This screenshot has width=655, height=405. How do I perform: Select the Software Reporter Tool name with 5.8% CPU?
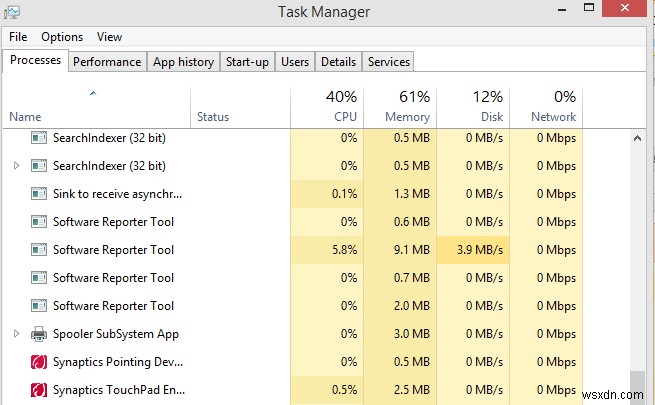113,250
